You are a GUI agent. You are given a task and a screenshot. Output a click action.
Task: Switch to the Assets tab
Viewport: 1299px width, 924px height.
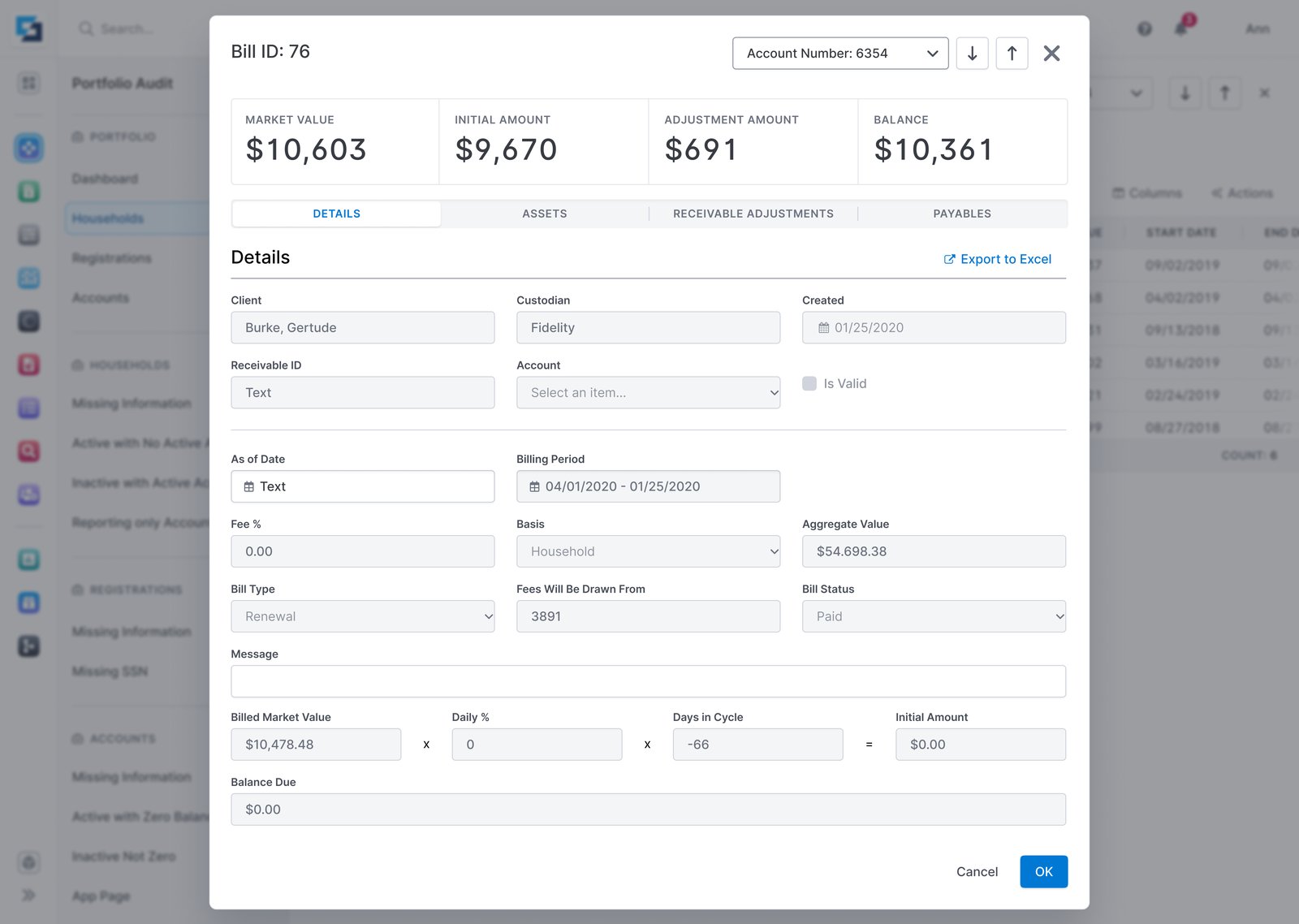[x=545, y=214]
